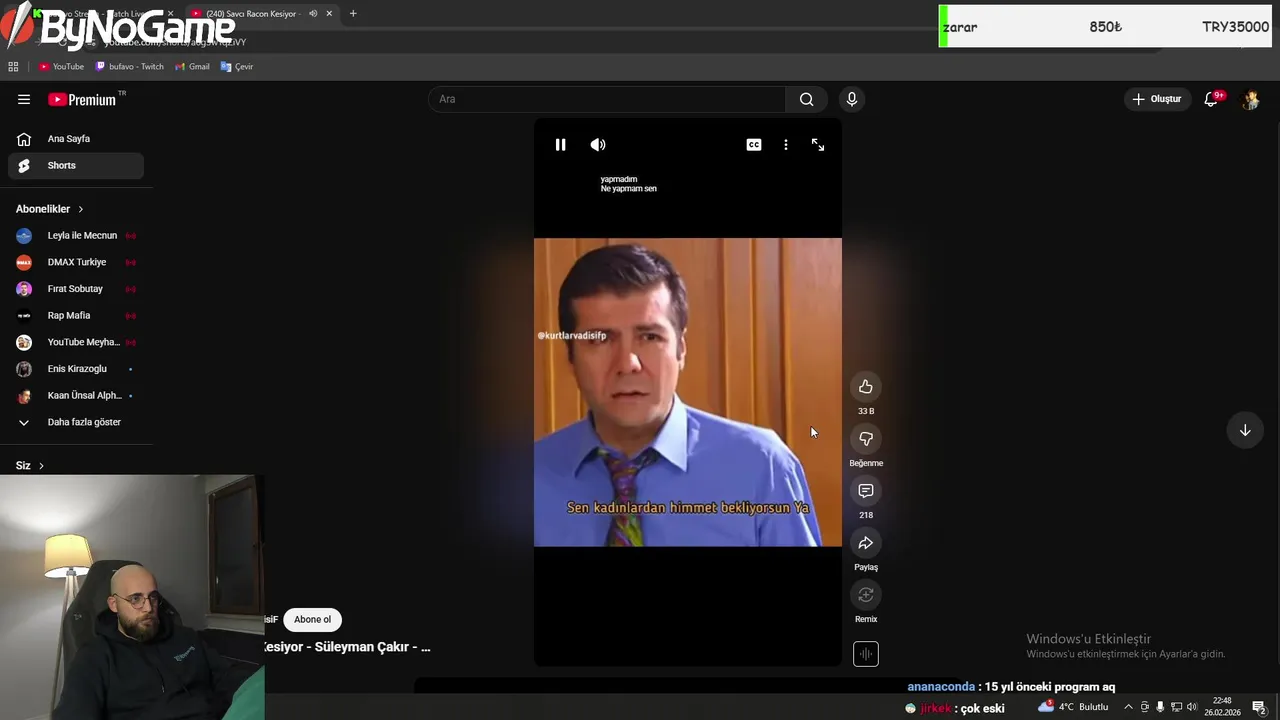The width and height of the screenshot is (1280, 720).
Task: Open the clock showing 22:48
Action: pyautogui.click(x=1222, y=707)
